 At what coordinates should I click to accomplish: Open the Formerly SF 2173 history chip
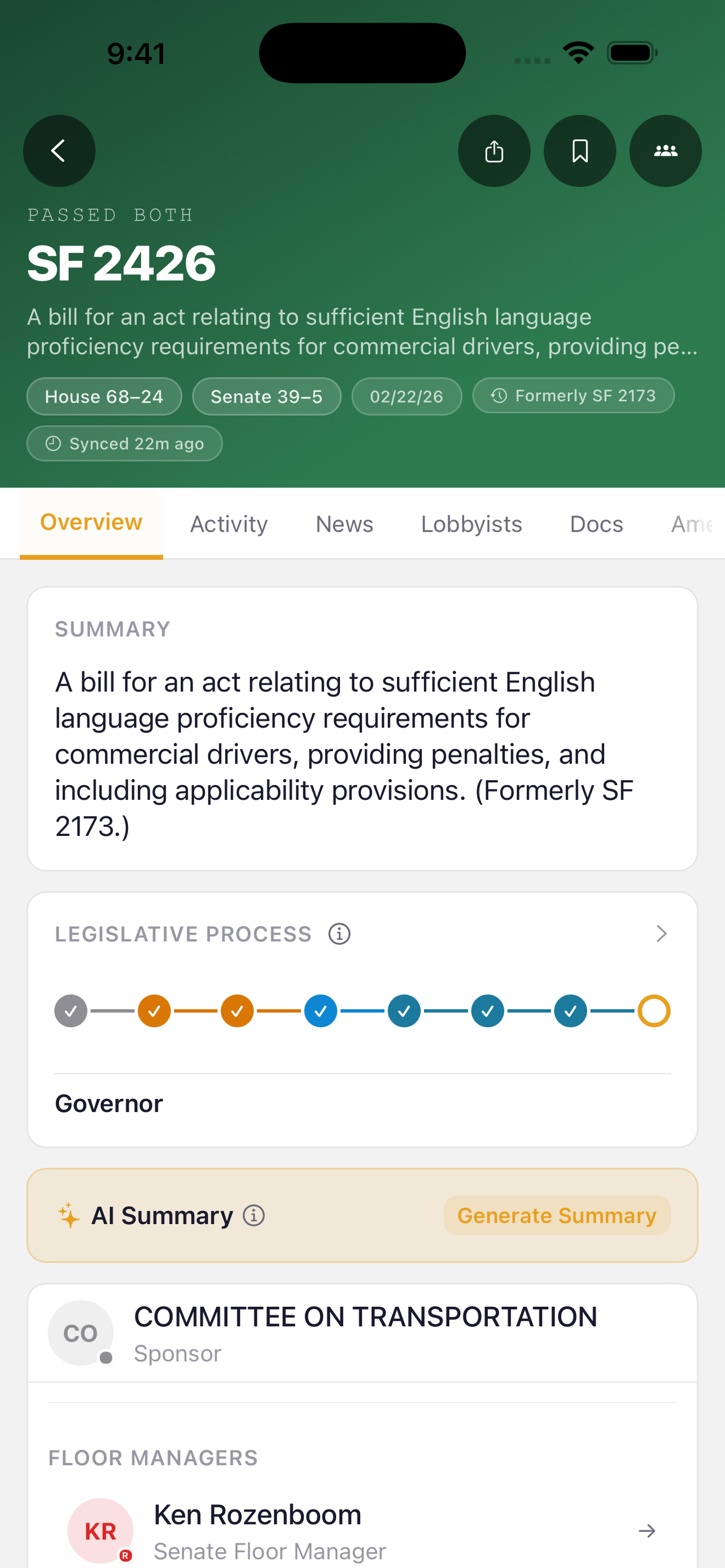(x=573, y=396)
